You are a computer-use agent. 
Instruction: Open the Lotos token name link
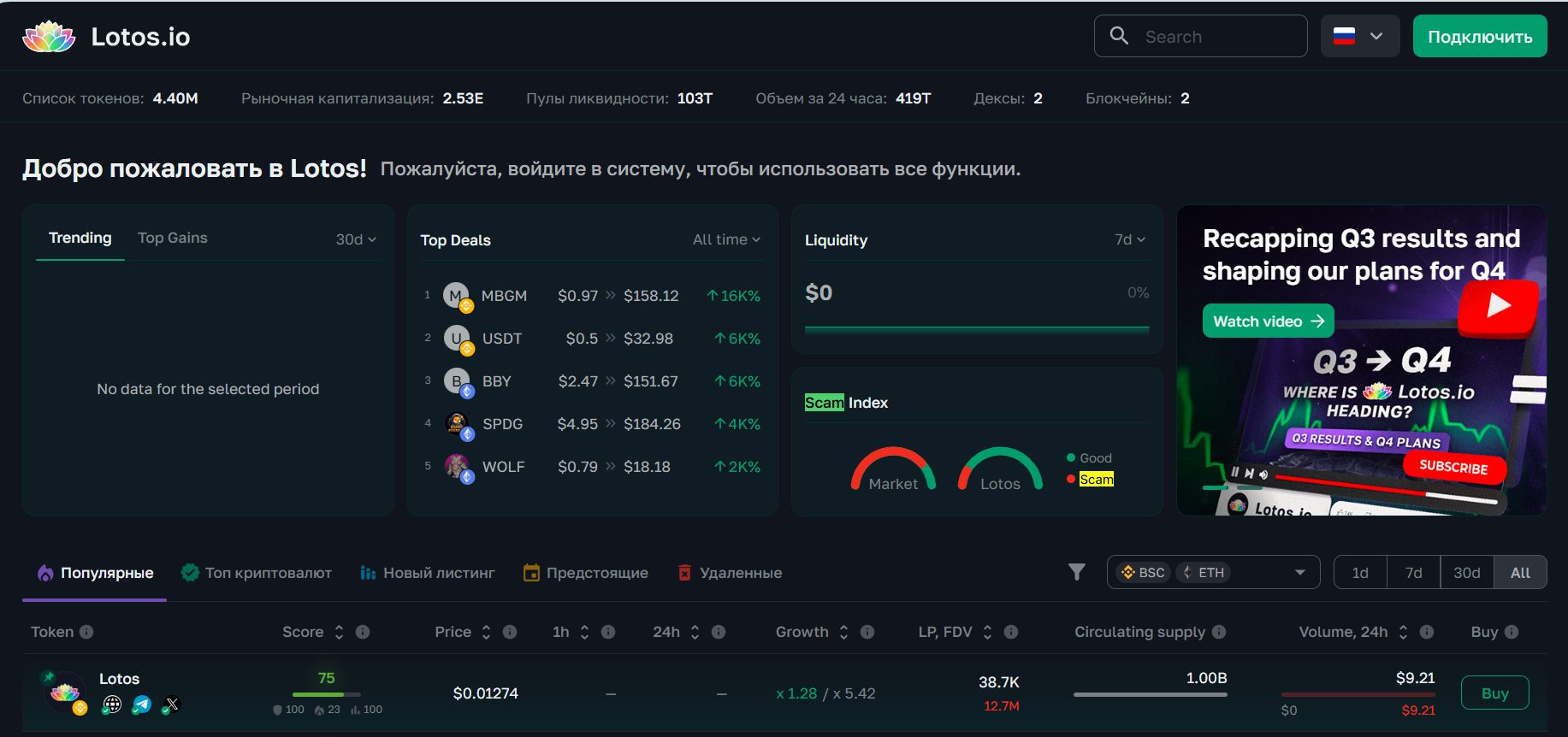119,679
